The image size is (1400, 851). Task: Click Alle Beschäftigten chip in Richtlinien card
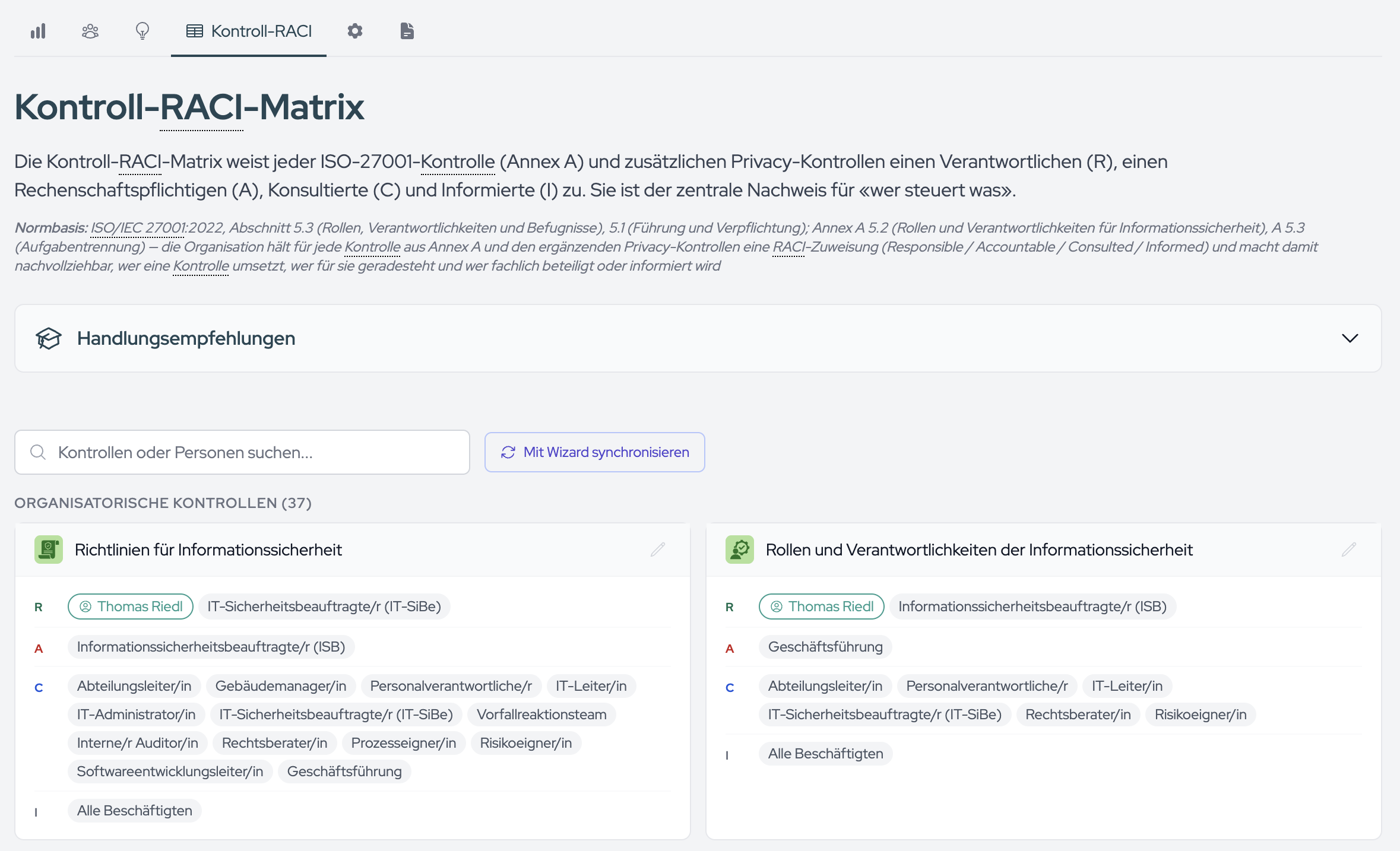[135, 811]
